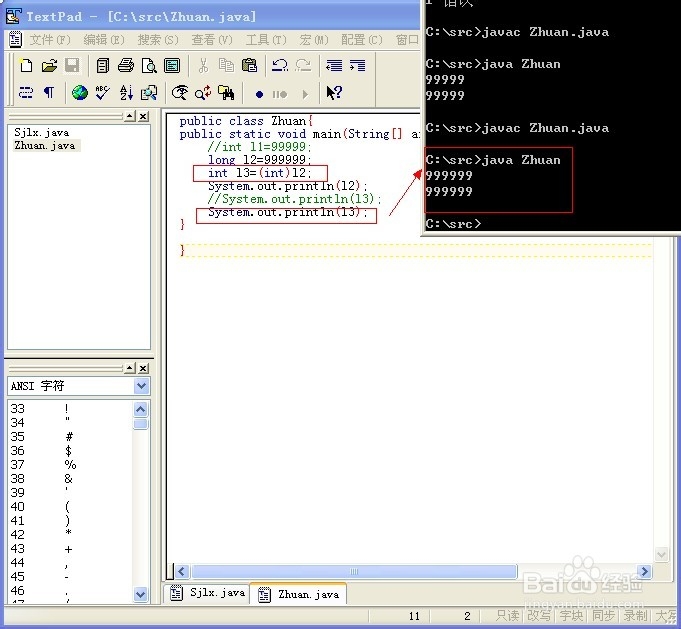681x629 pixels.
Task: Click the document icon left of the 文件 menu
Action: click(15, 40)
